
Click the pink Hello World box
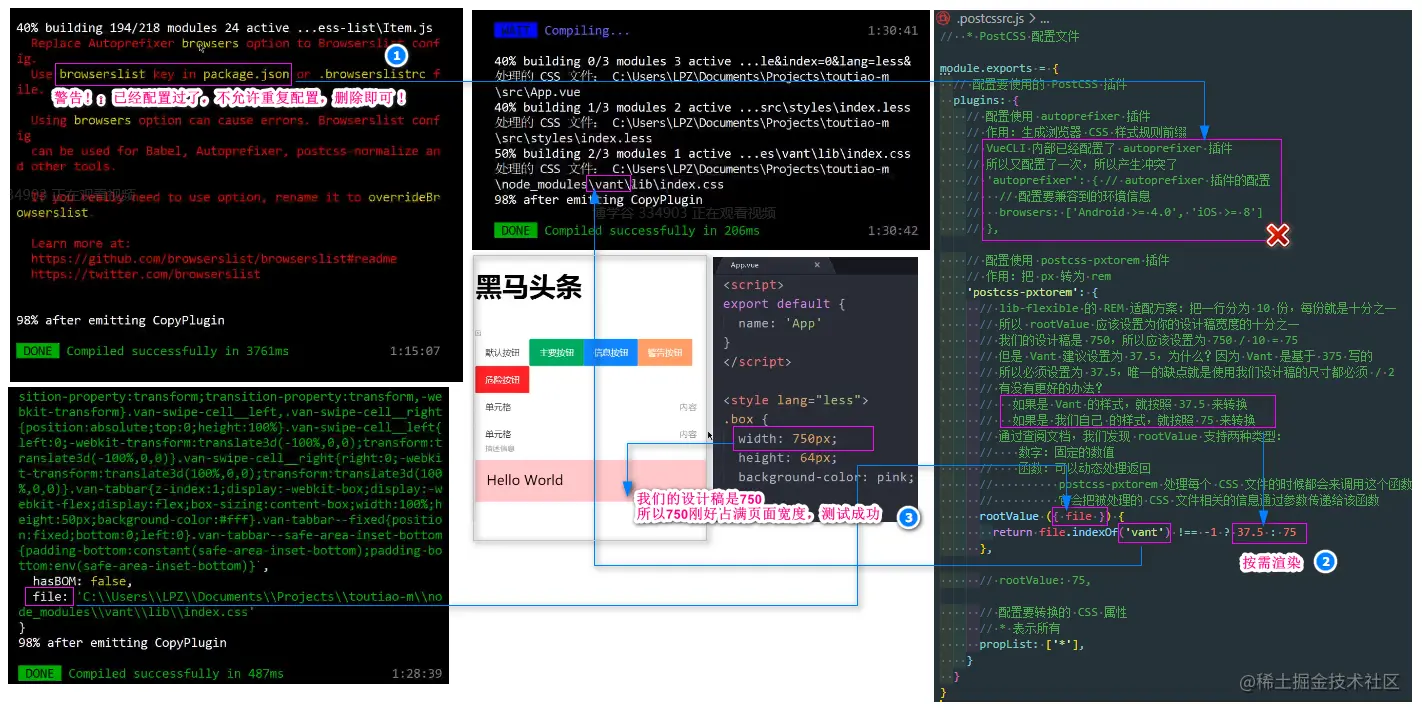(x=590, y=480)
